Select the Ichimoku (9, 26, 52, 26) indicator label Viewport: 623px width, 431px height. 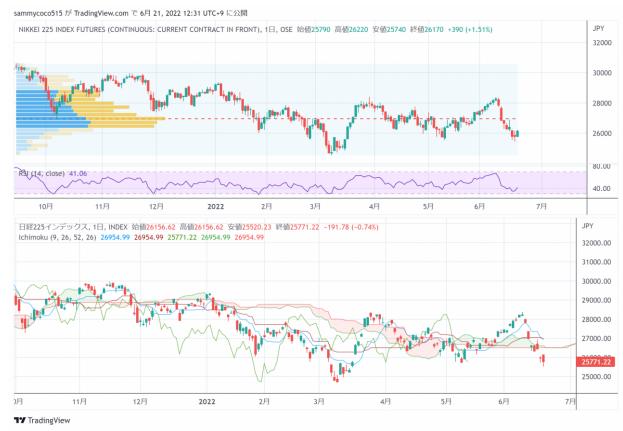coord(57,237)
